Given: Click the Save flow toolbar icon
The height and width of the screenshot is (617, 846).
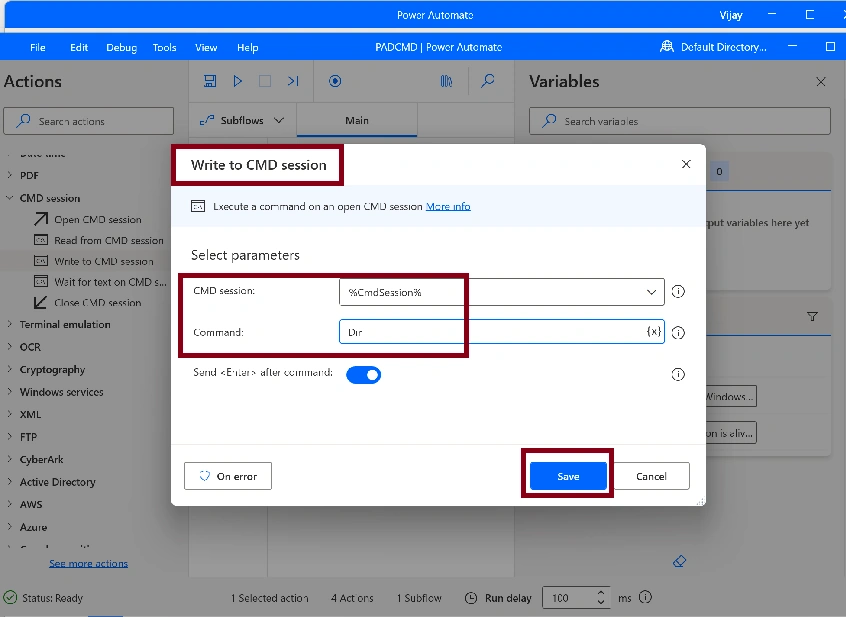Looking at the screenshot, I should pos(210,81).
